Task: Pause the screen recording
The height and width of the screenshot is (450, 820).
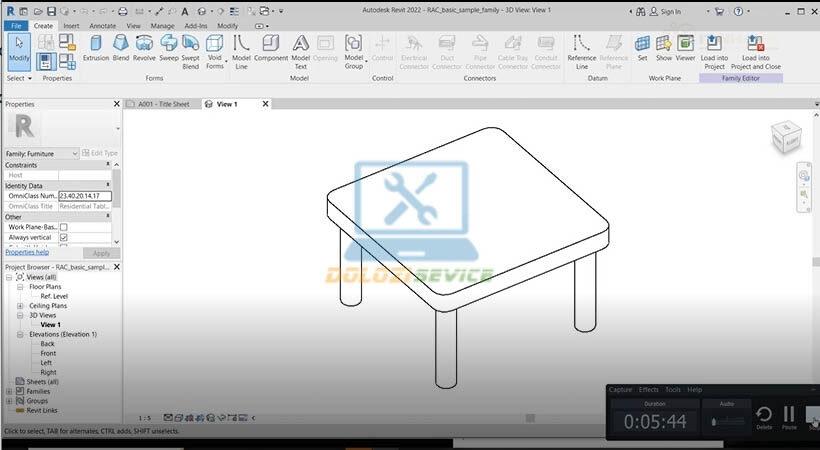Action: coord(789,415)
